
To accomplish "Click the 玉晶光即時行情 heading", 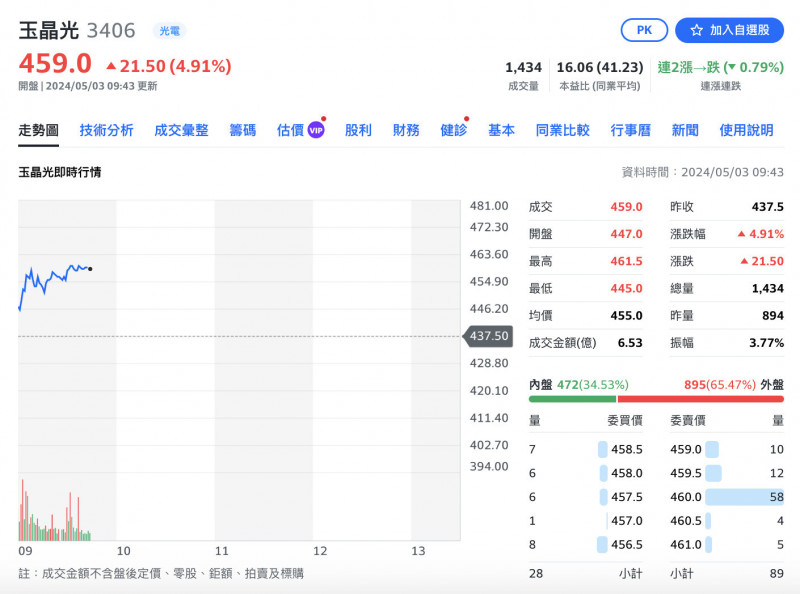I will pyautogui.click(x=60, y=172).
